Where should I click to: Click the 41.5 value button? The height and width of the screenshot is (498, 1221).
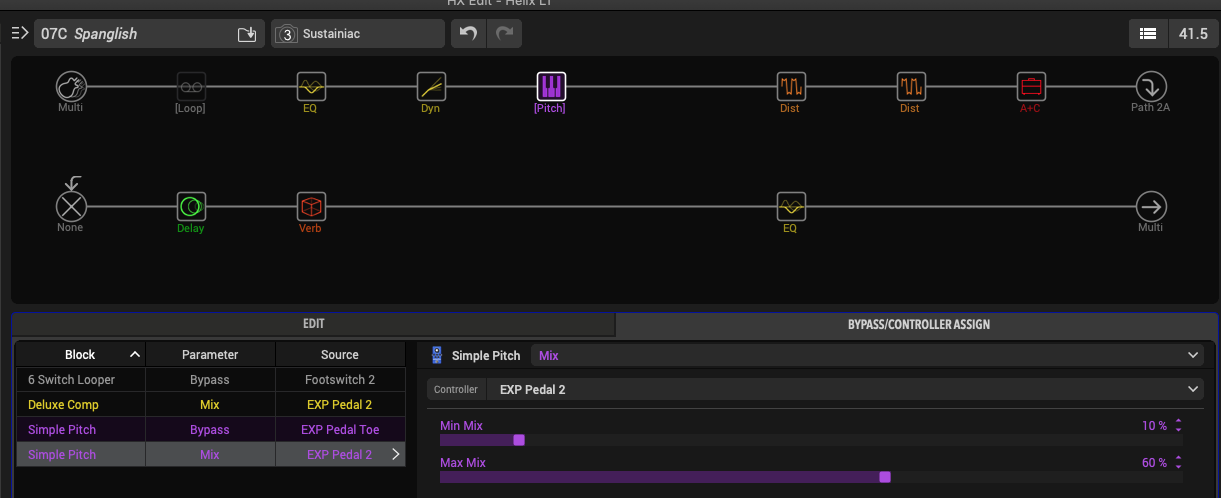pos(1193,33)
